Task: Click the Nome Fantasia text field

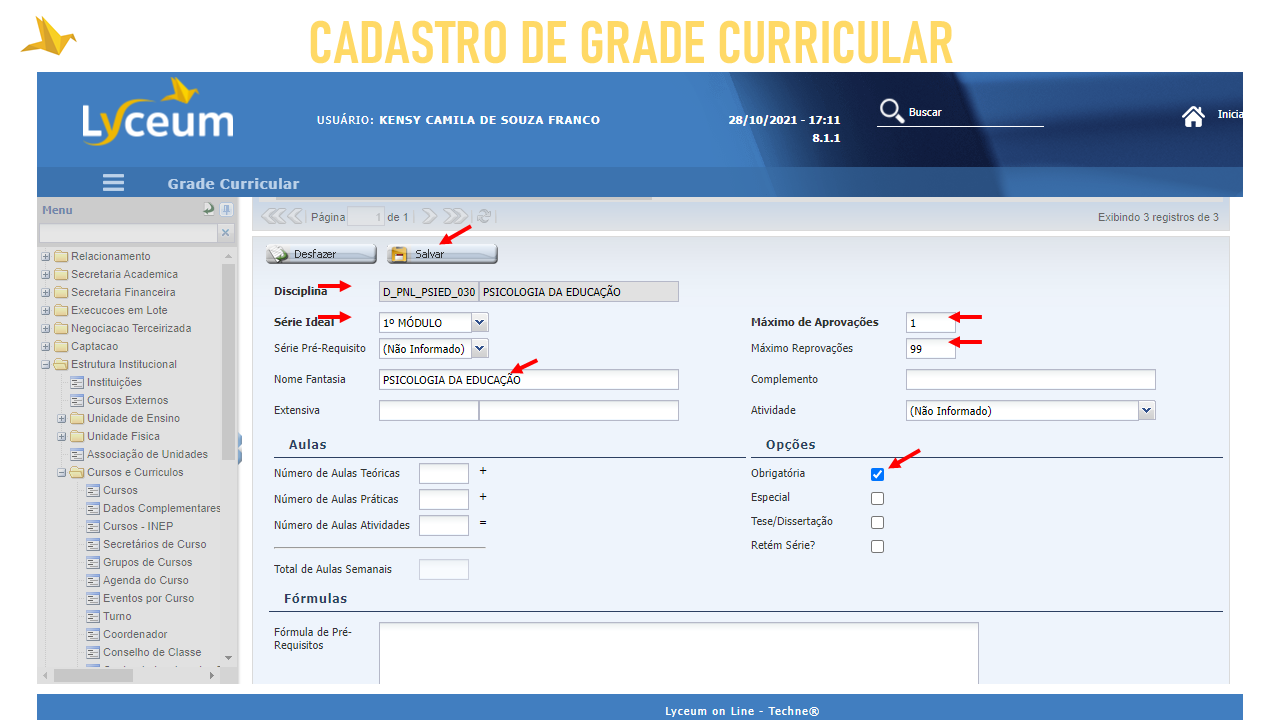Action: point(529,380)
